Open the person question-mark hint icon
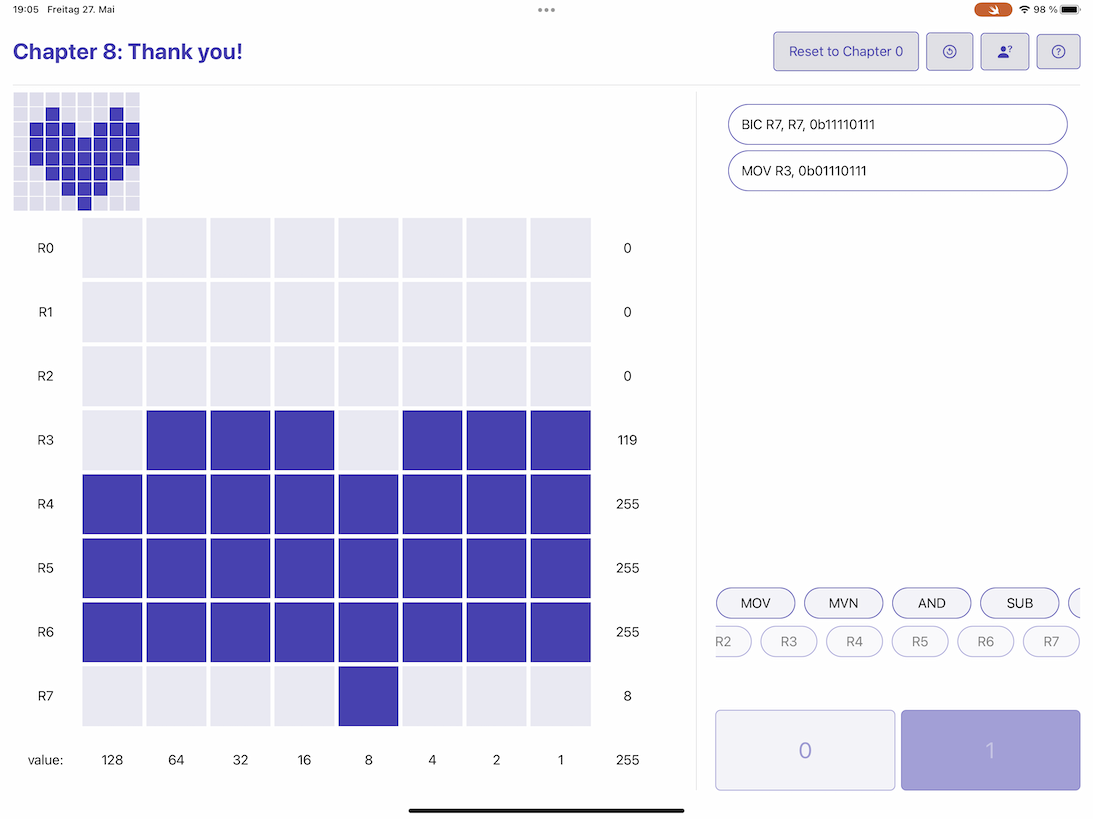The image size is (1093, 819). pos(1005,52)
